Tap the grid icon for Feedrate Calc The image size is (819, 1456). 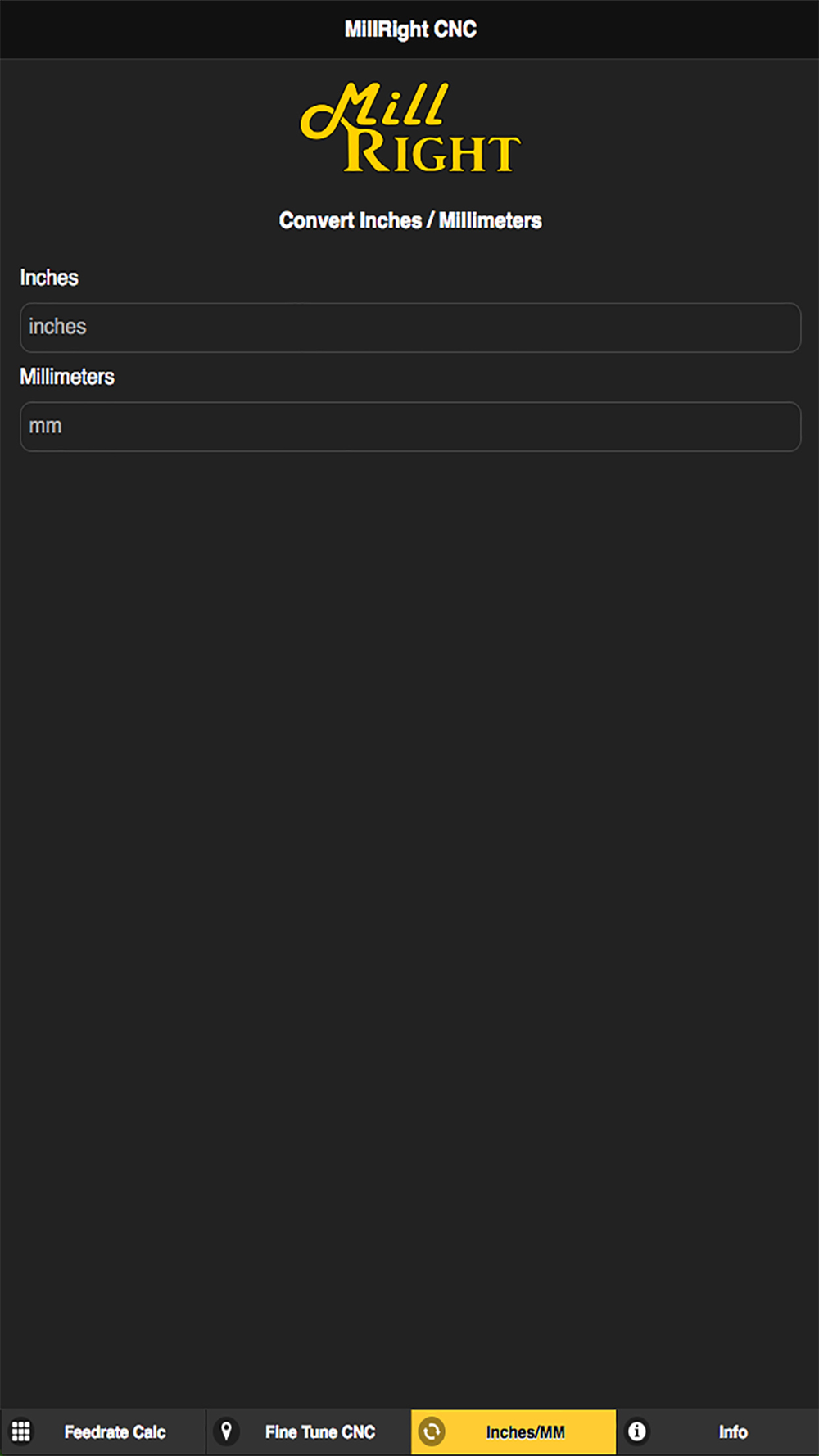click(21, 1431)
